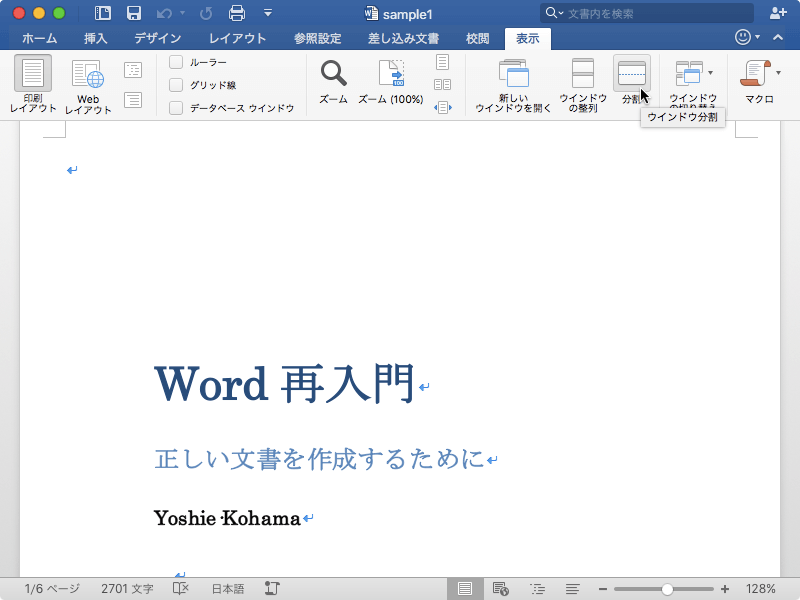
Task: Arrange all windows icon
Action: coord(582,74)
